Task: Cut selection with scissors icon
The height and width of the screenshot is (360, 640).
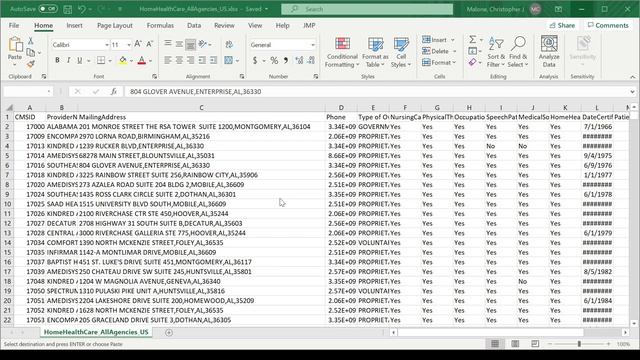Action: (31, 41)
